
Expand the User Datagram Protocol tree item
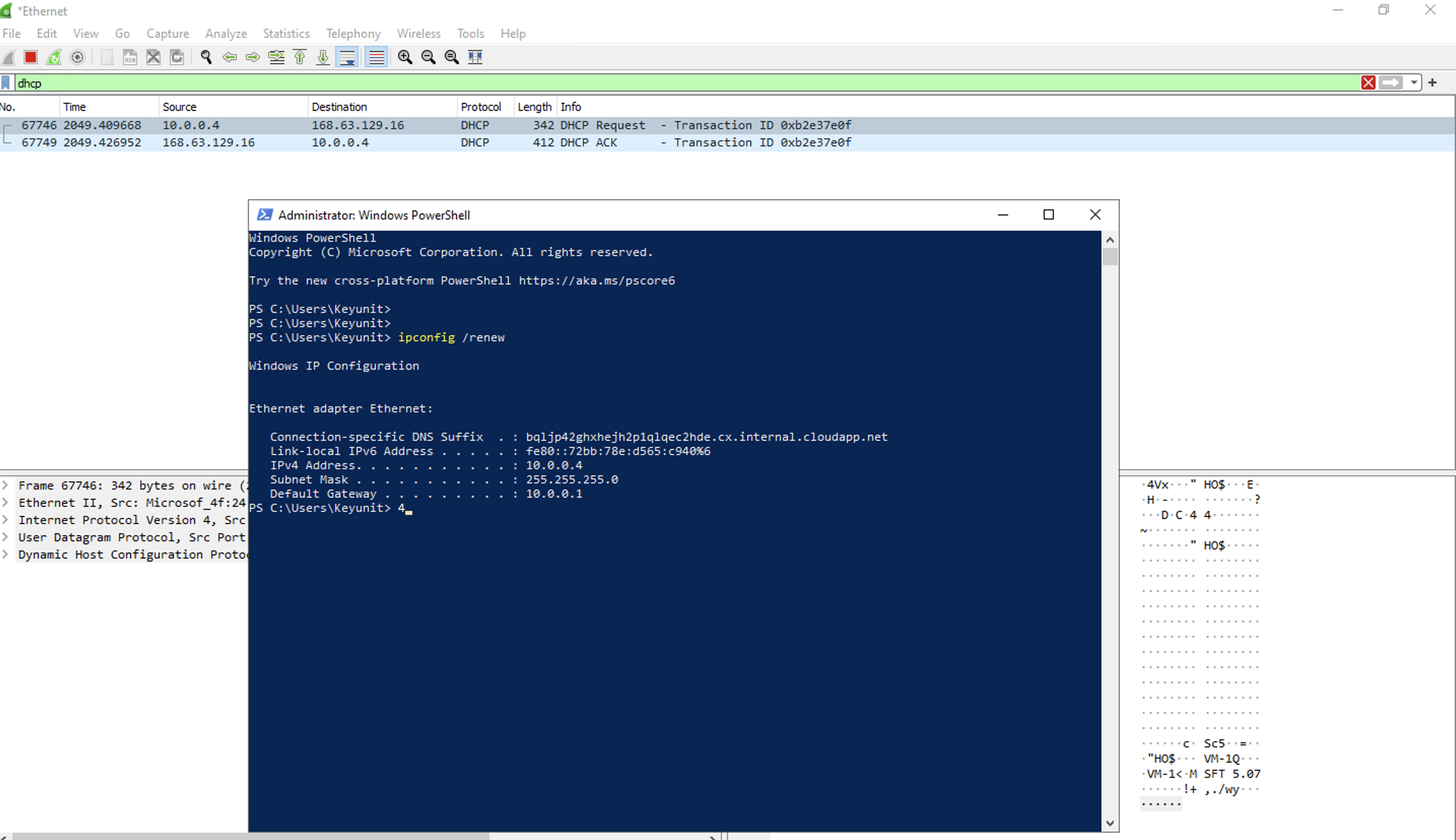coord(5,537)
